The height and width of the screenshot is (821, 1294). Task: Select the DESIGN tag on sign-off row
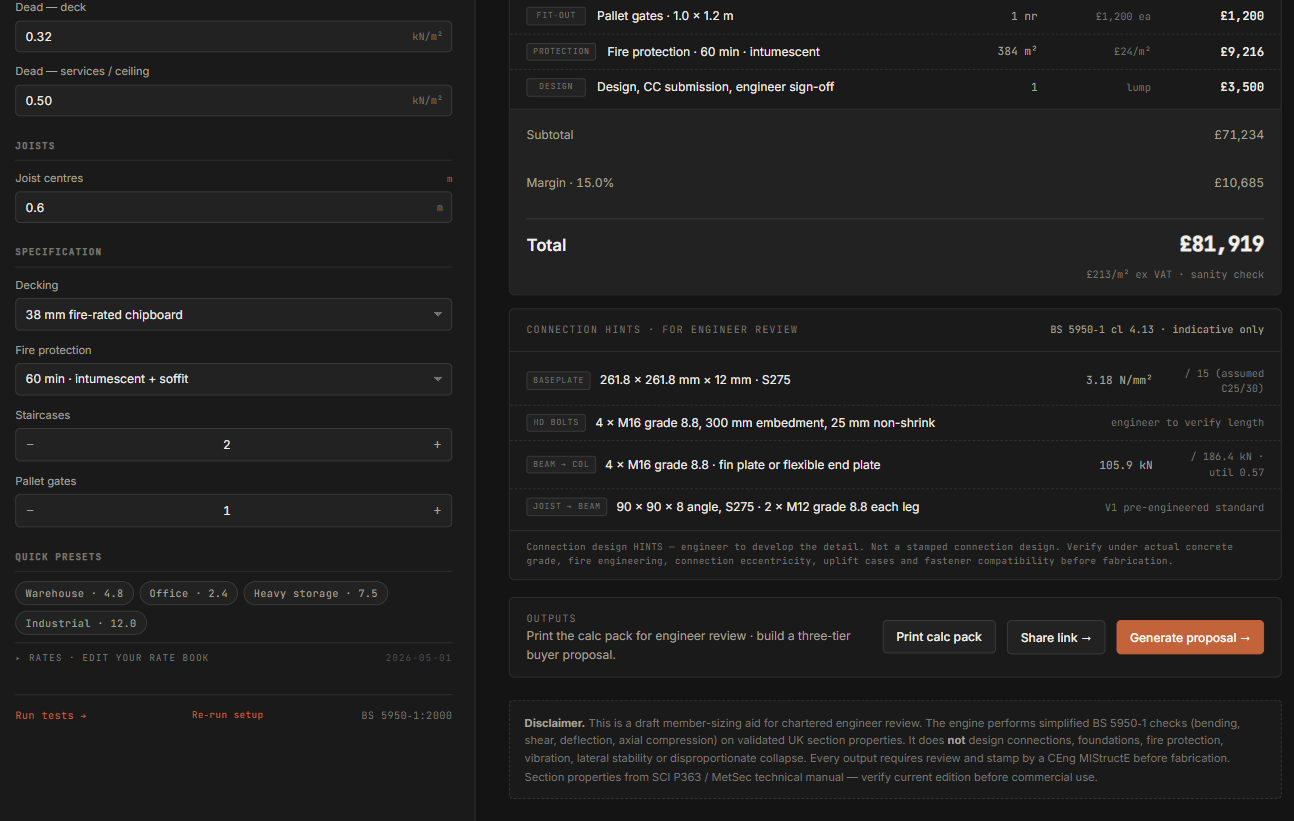556,87
